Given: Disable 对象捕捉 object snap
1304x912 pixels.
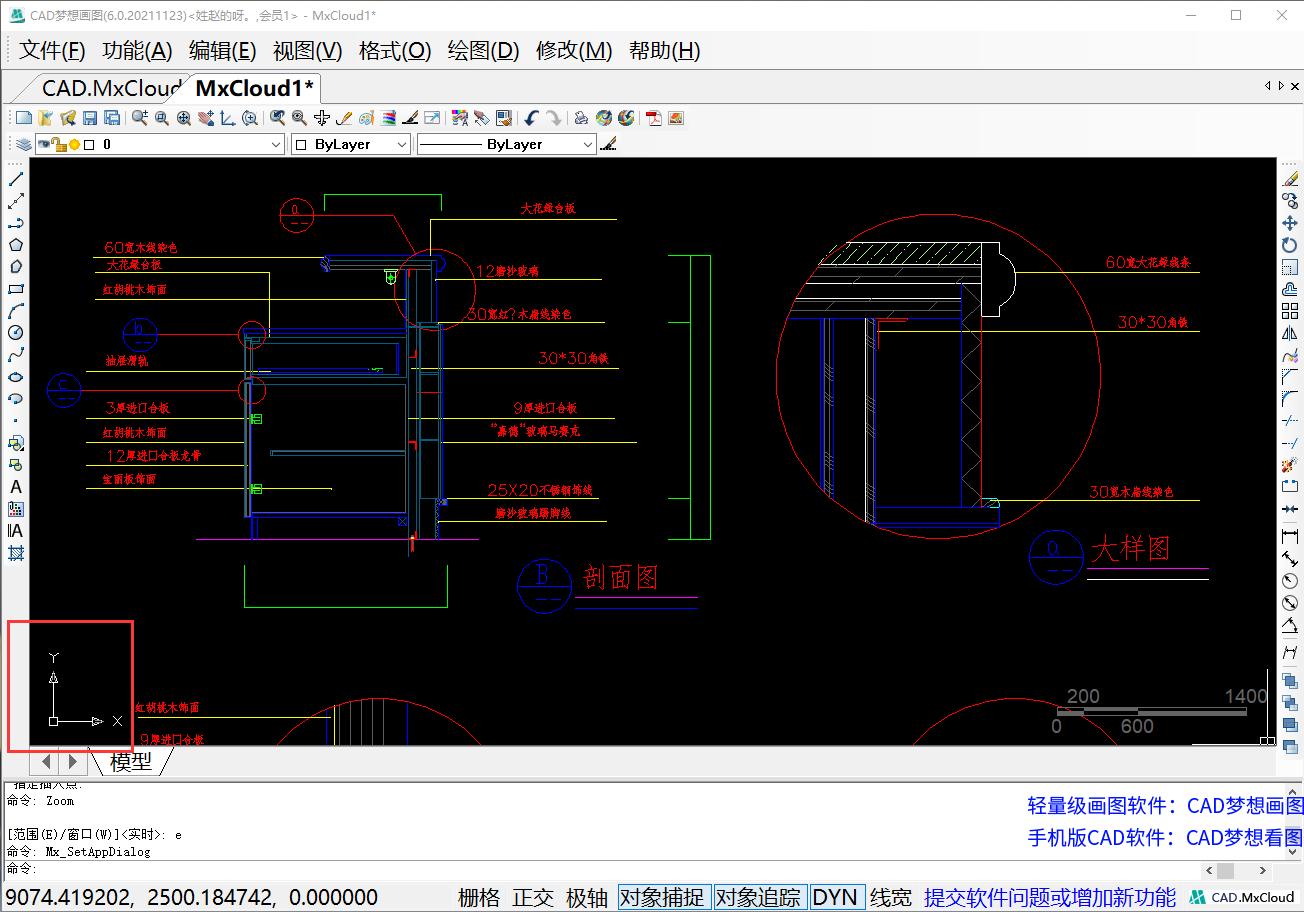Looking at the screenshot, I should 661,897.
